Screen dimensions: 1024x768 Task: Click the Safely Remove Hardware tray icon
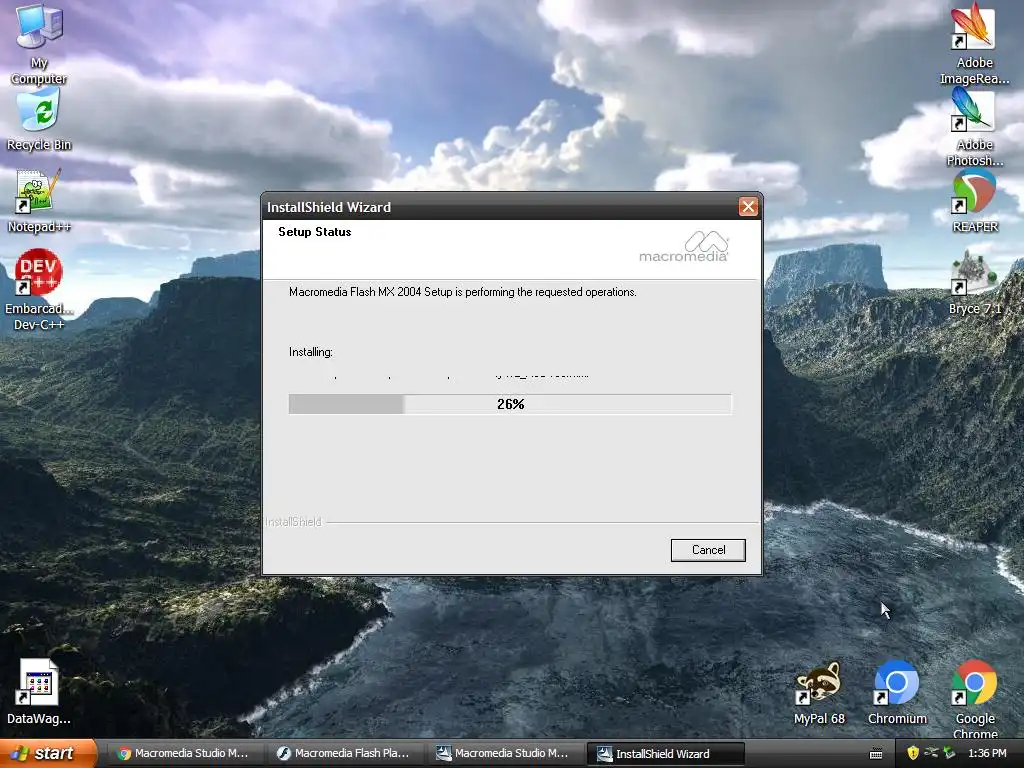coord(931,753)
